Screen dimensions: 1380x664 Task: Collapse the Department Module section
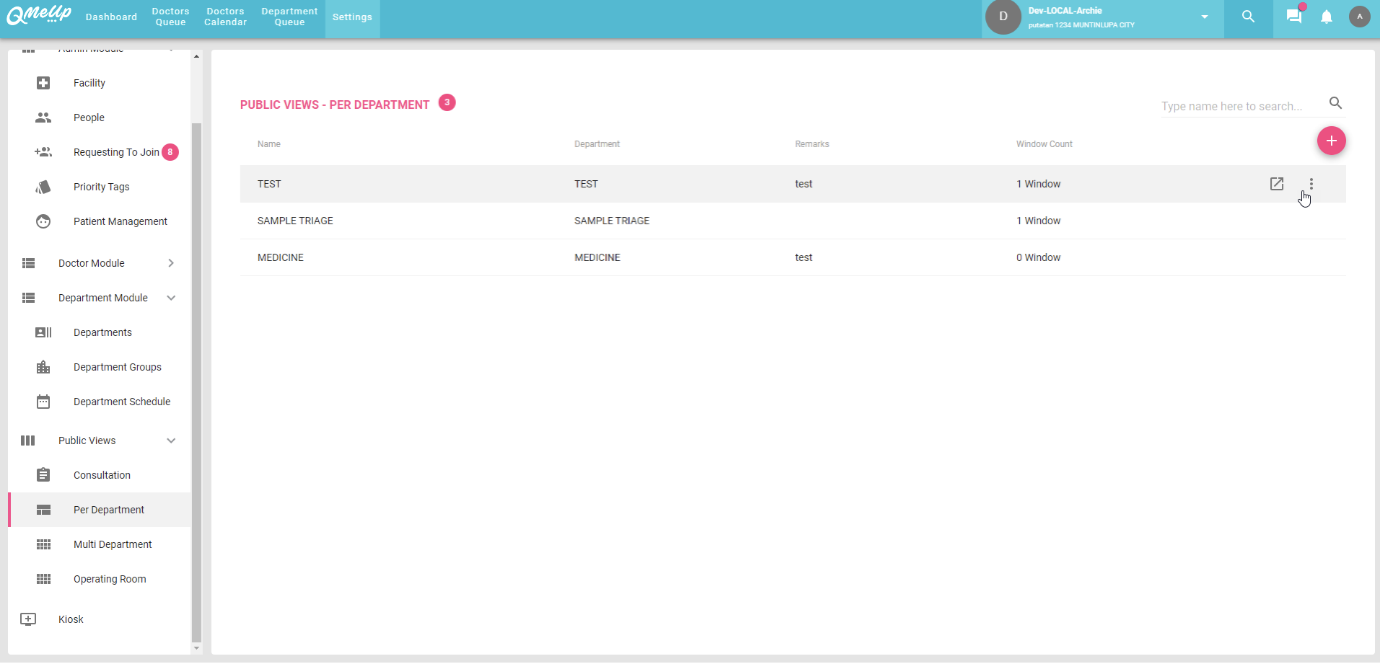pyautogui.click(x=171, y=298)
